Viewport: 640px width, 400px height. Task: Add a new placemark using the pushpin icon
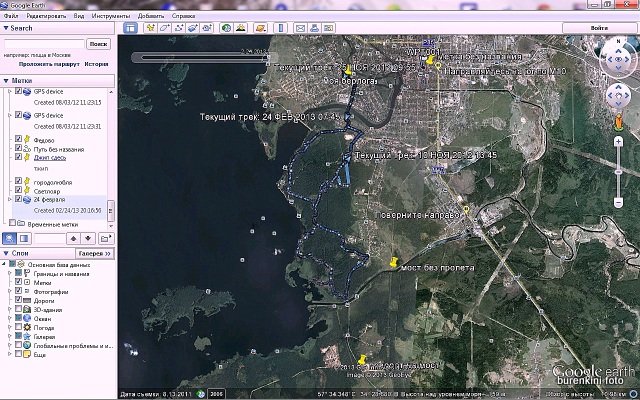pyautogui.click(x=150, y=28)
